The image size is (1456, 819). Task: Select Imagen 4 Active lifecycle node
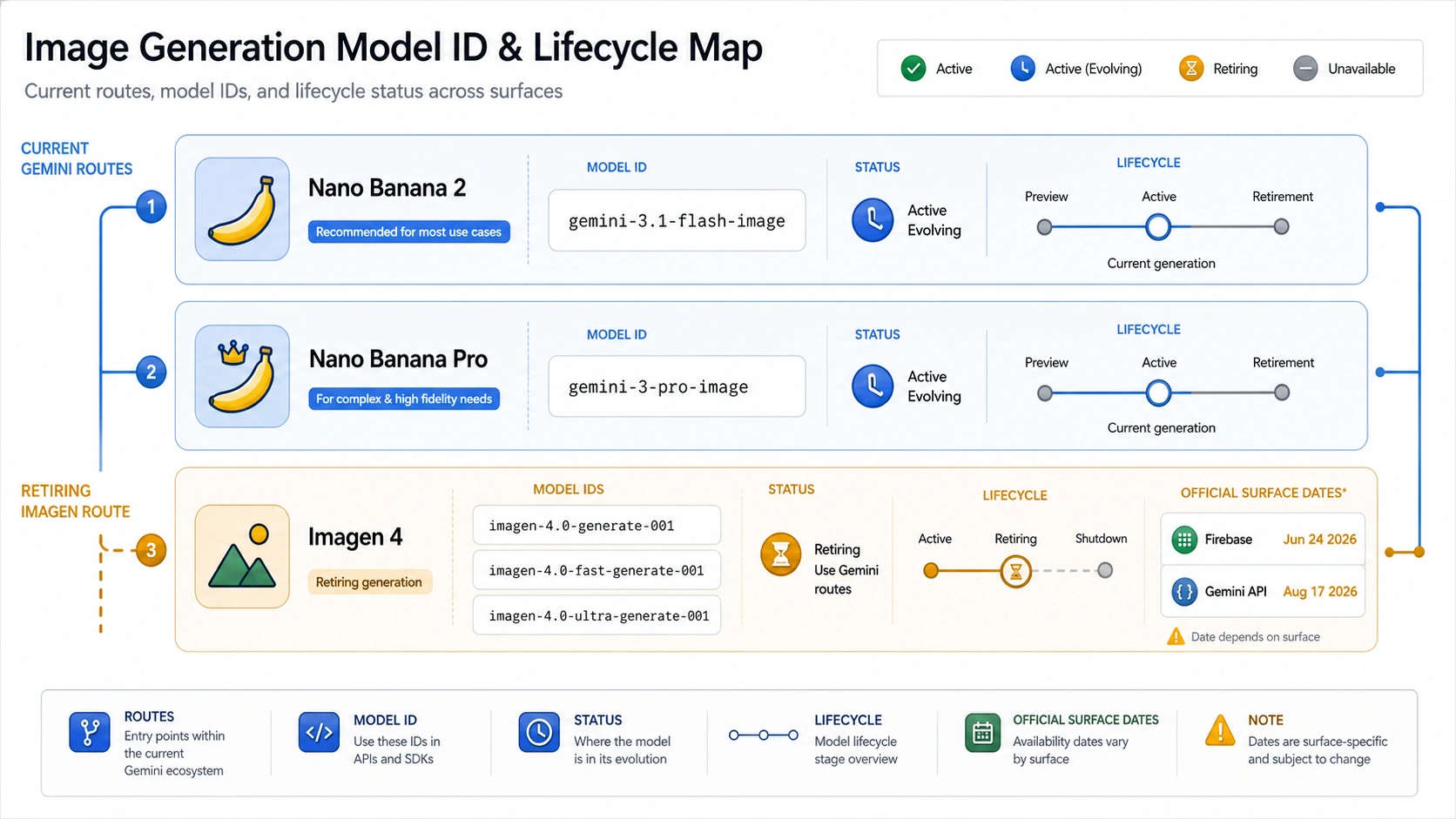tap(931, 571)
